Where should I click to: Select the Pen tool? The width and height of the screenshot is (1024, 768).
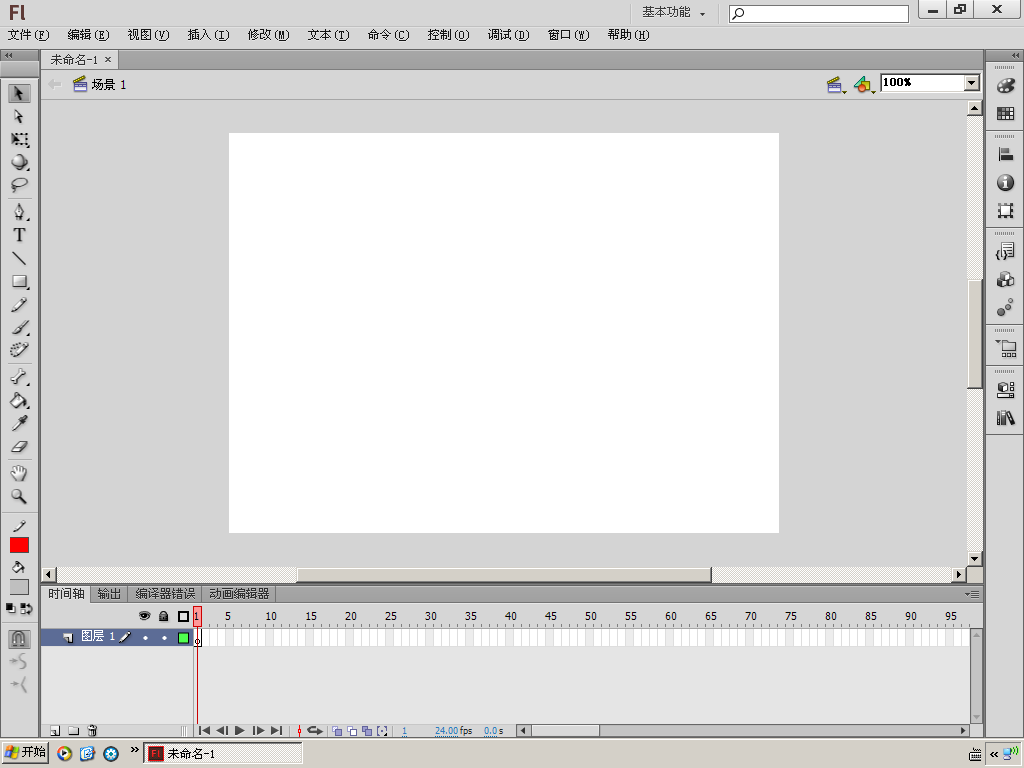click(19, 212)
